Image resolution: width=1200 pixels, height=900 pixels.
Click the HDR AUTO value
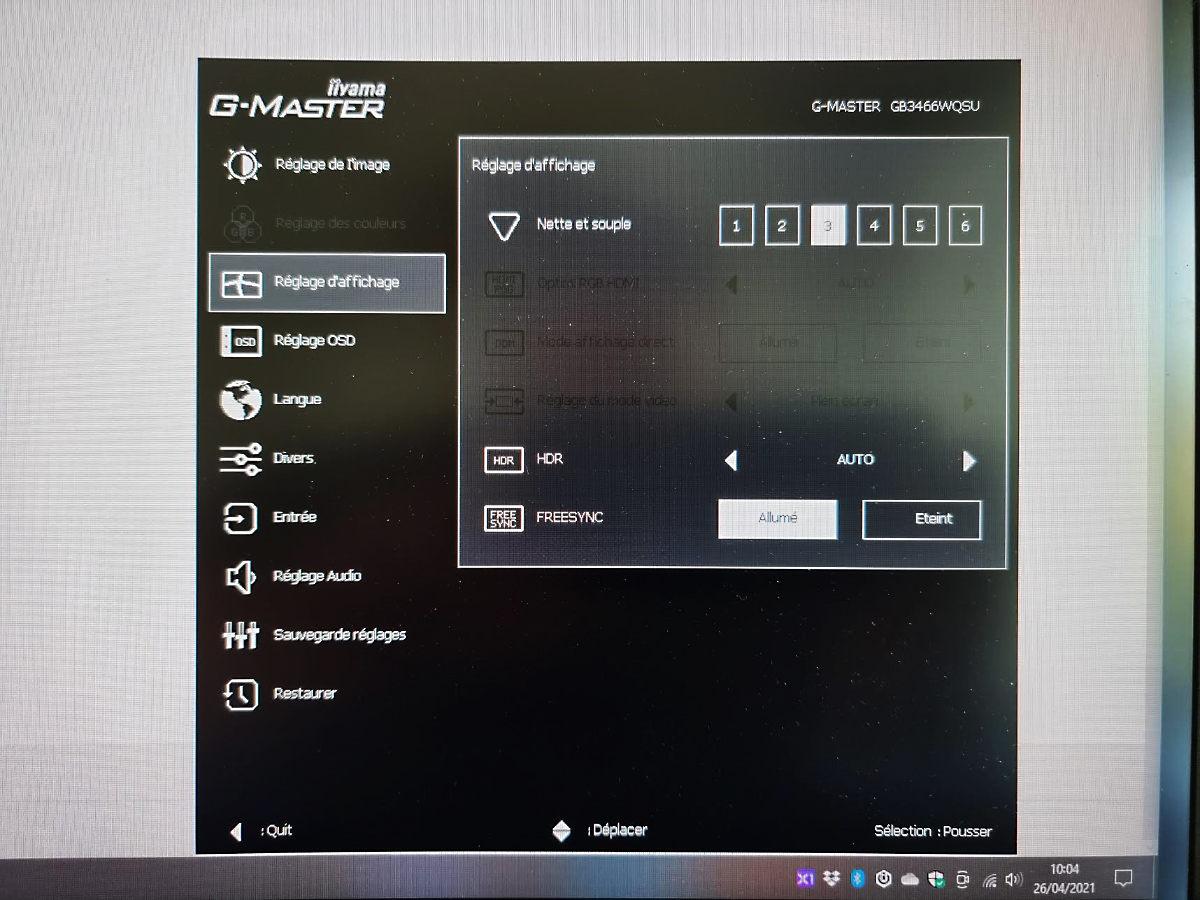(x=855, y=460)
